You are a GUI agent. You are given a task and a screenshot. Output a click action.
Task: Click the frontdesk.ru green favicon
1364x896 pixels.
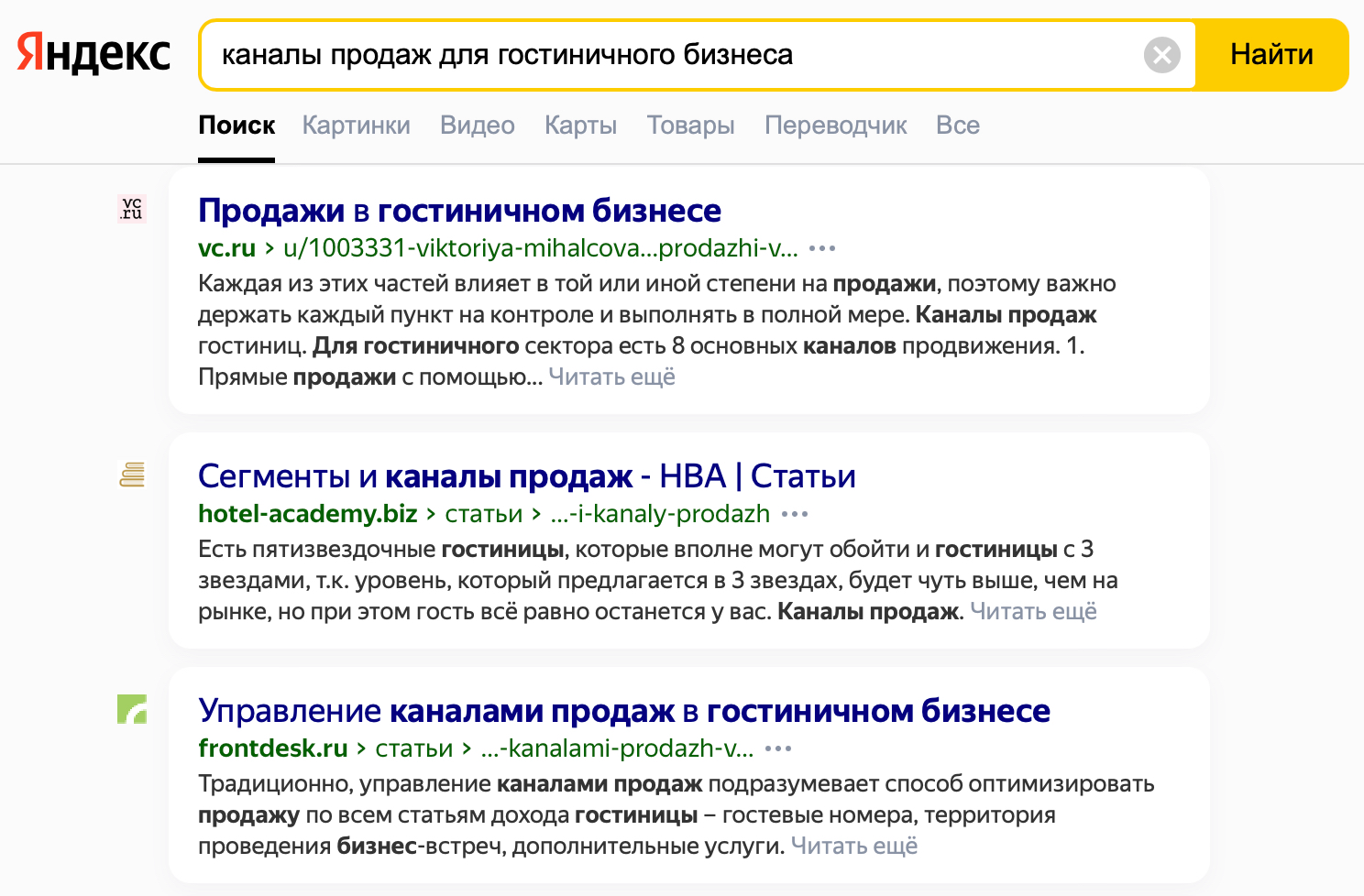point(132,709)
